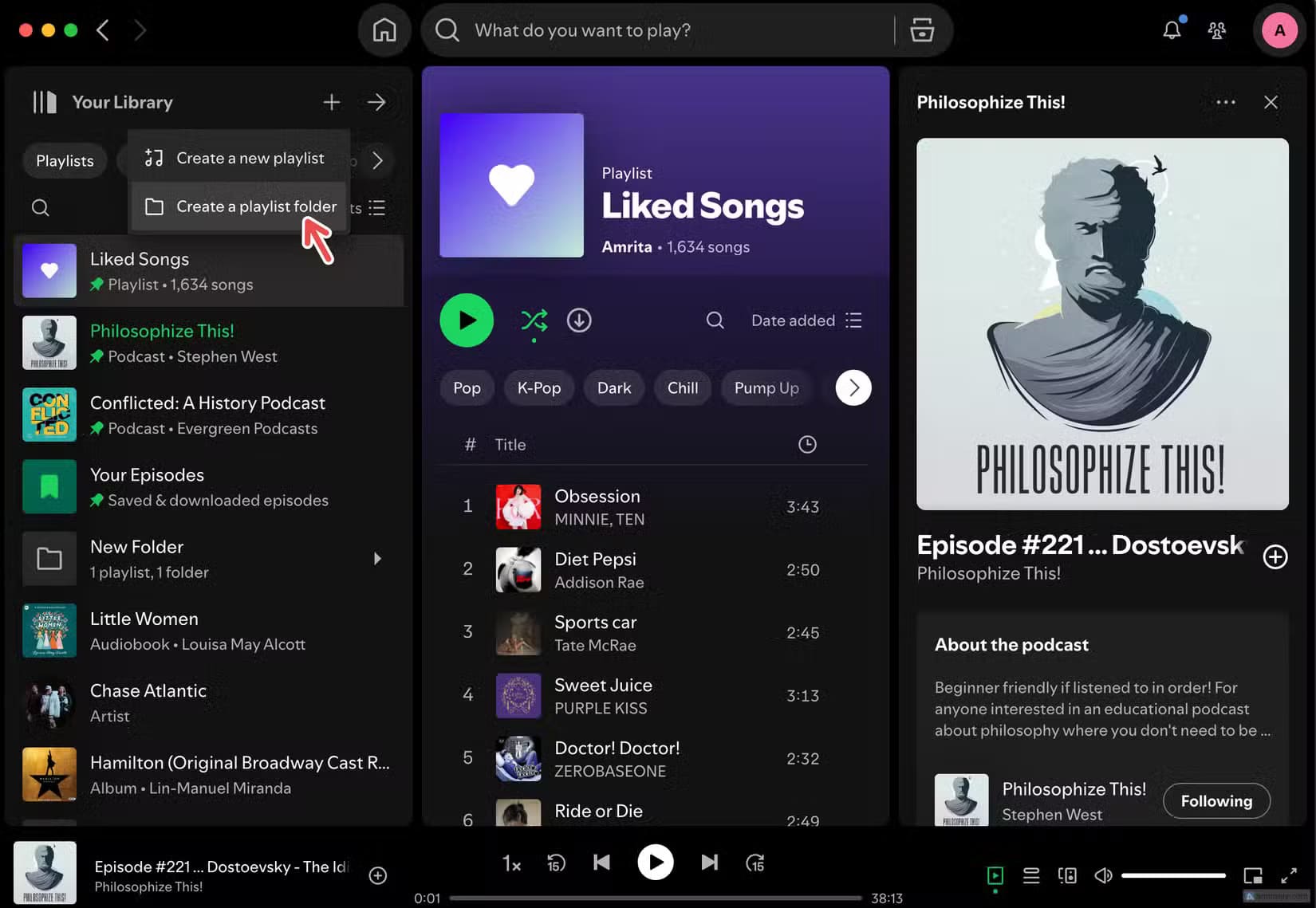Open the notifications bell
This screenshot has height=908, width=1316.
[x=1172, y=30]
